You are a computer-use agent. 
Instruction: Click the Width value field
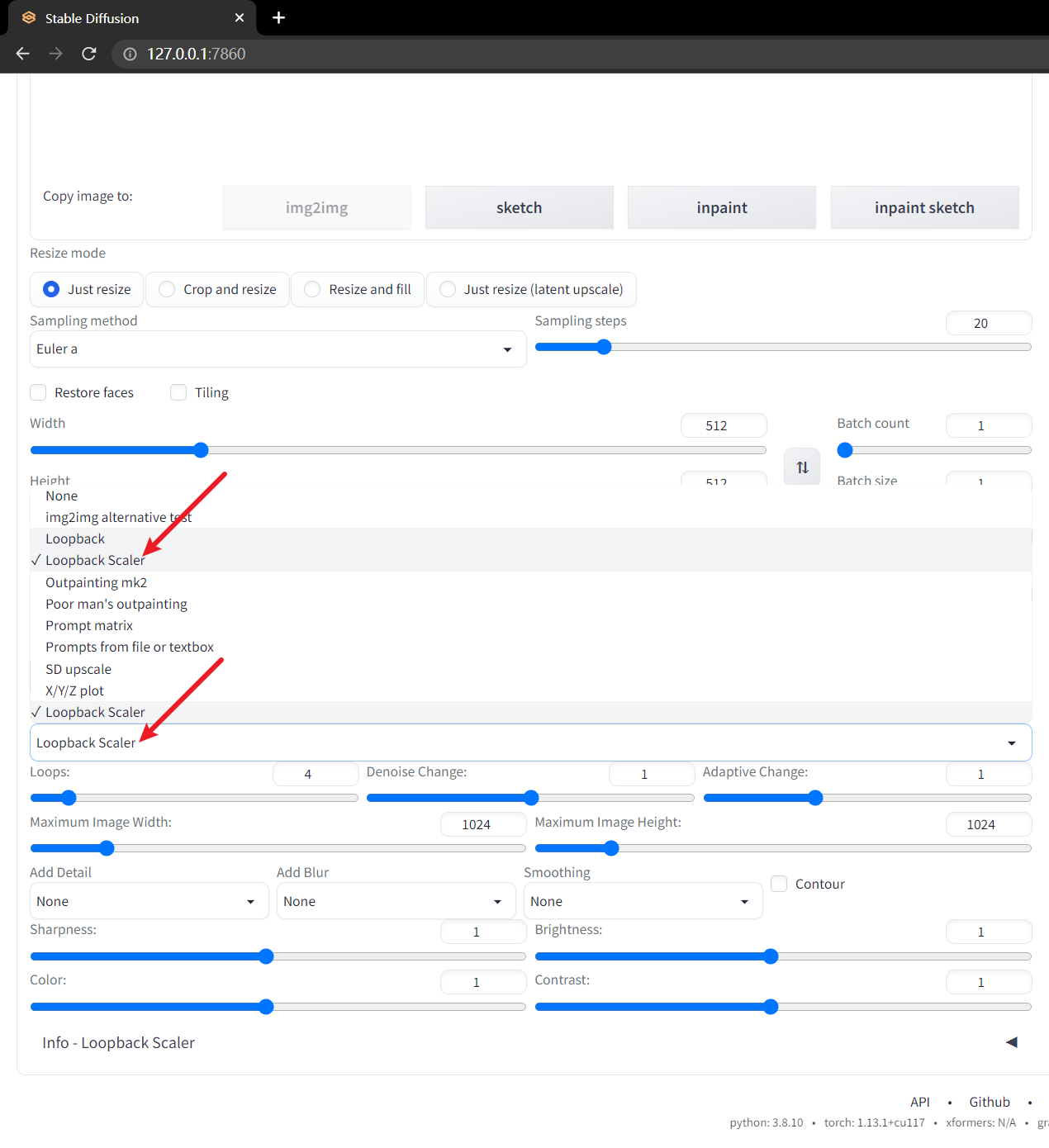point(724,425)
